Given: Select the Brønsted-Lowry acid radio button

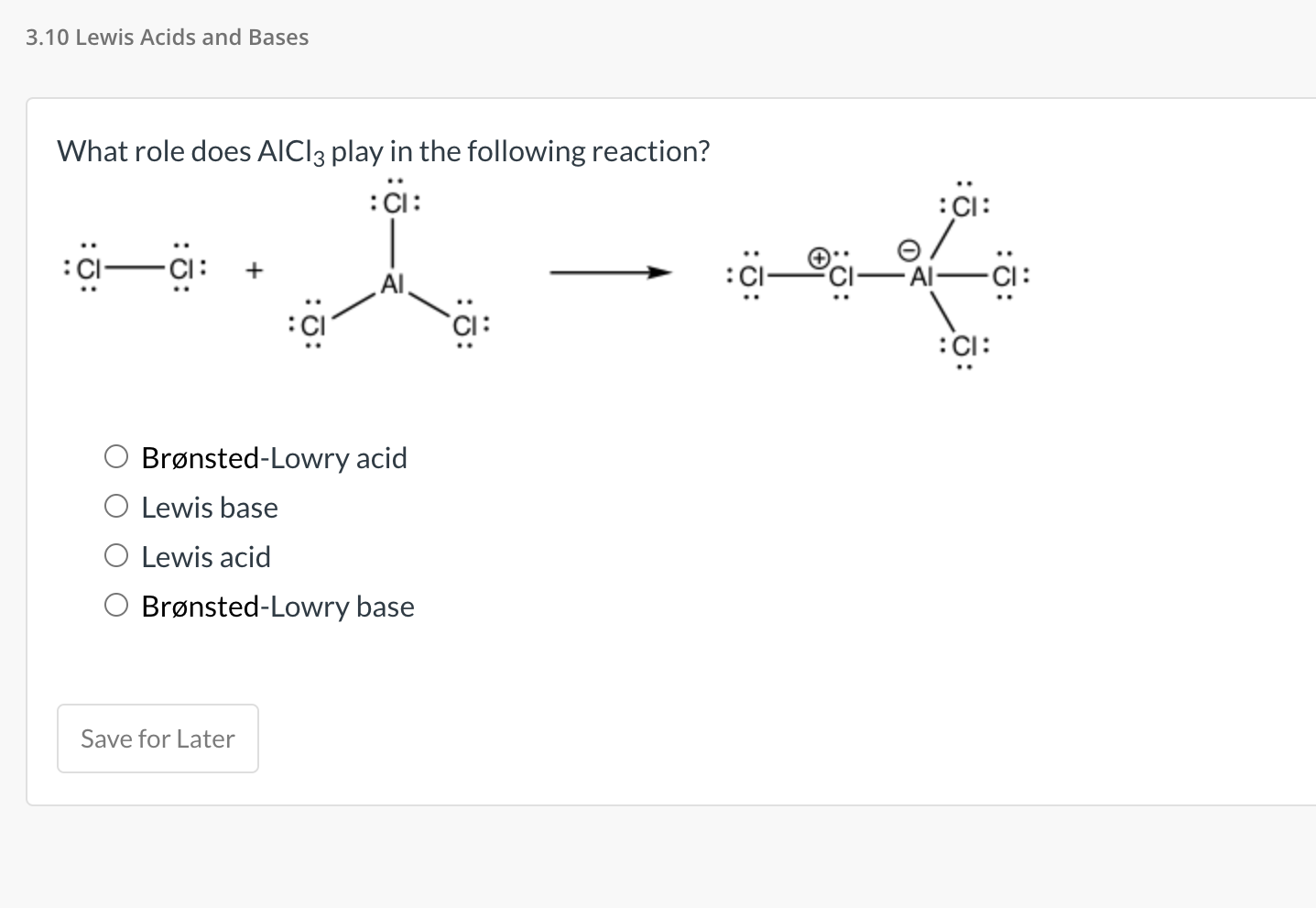Looking at the screenshot, I should (116, 454).
